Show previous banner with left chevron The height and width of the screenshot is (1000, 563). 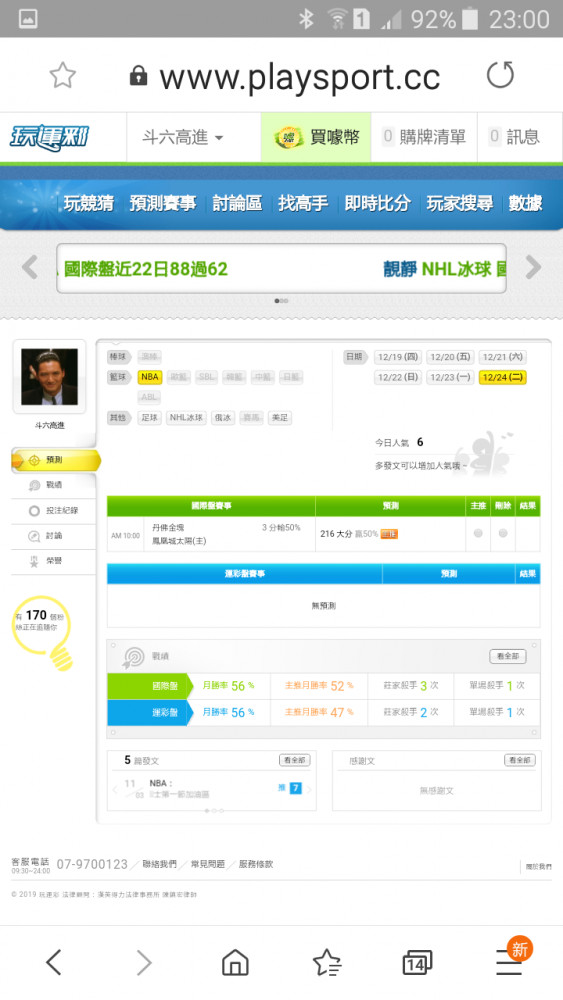pos(30,268)
